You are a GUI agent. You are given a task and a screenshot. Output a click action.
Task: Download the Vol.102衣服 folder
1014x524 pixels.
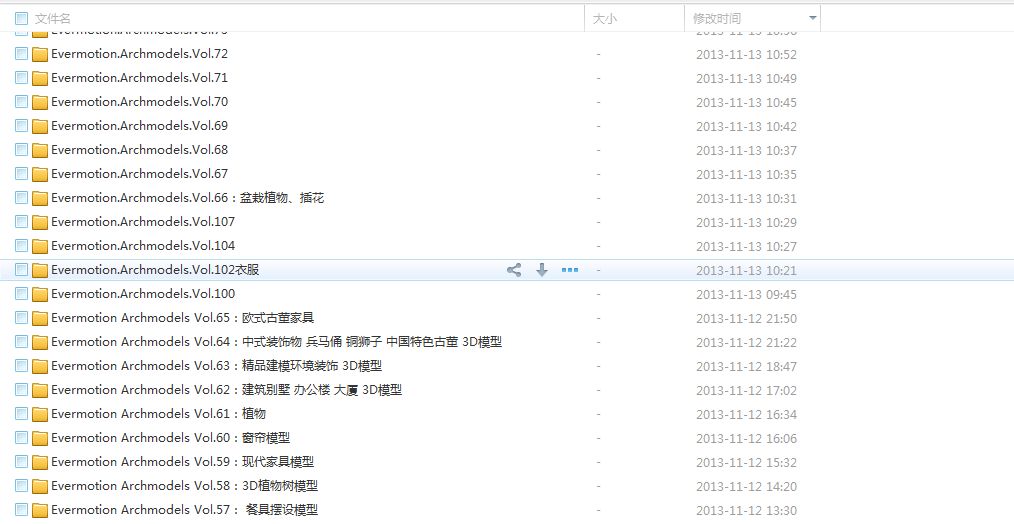pos(542,270)
